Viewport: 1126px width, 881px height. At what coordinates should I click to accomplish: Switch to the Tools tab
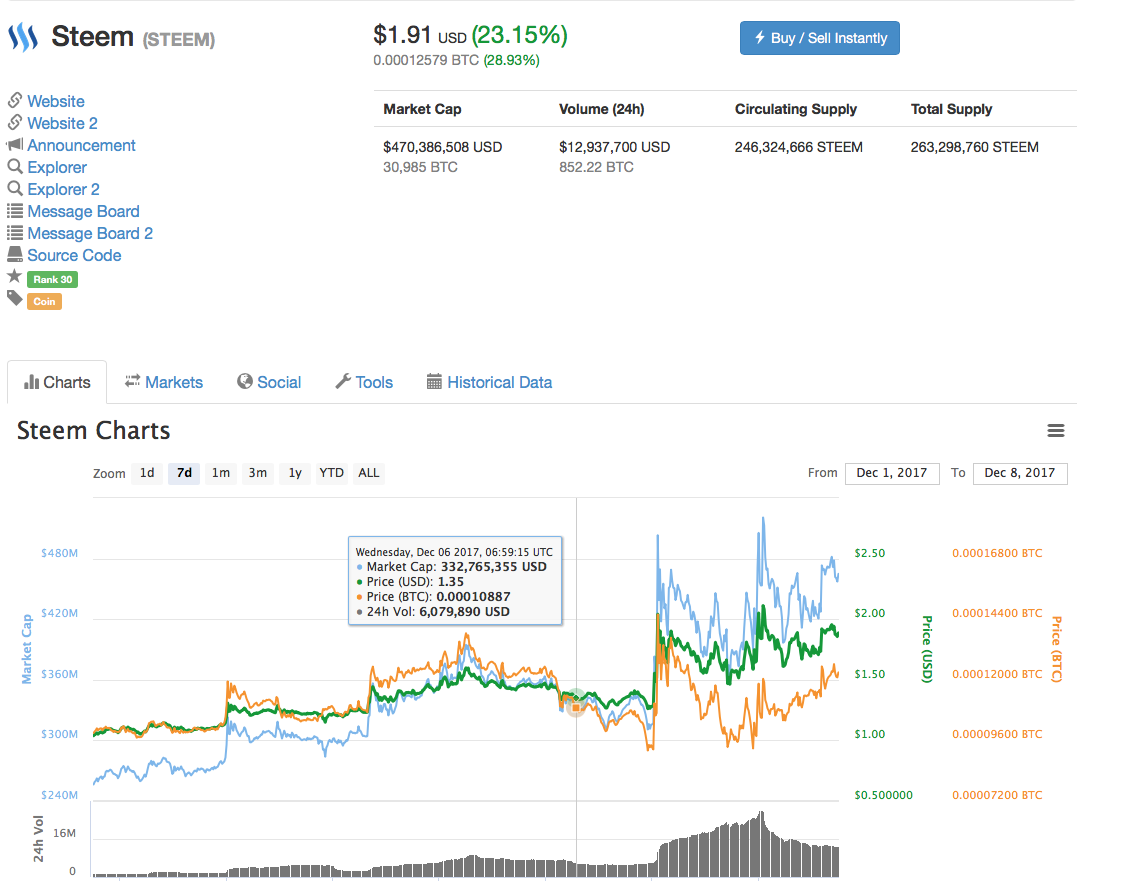[364, 382]
